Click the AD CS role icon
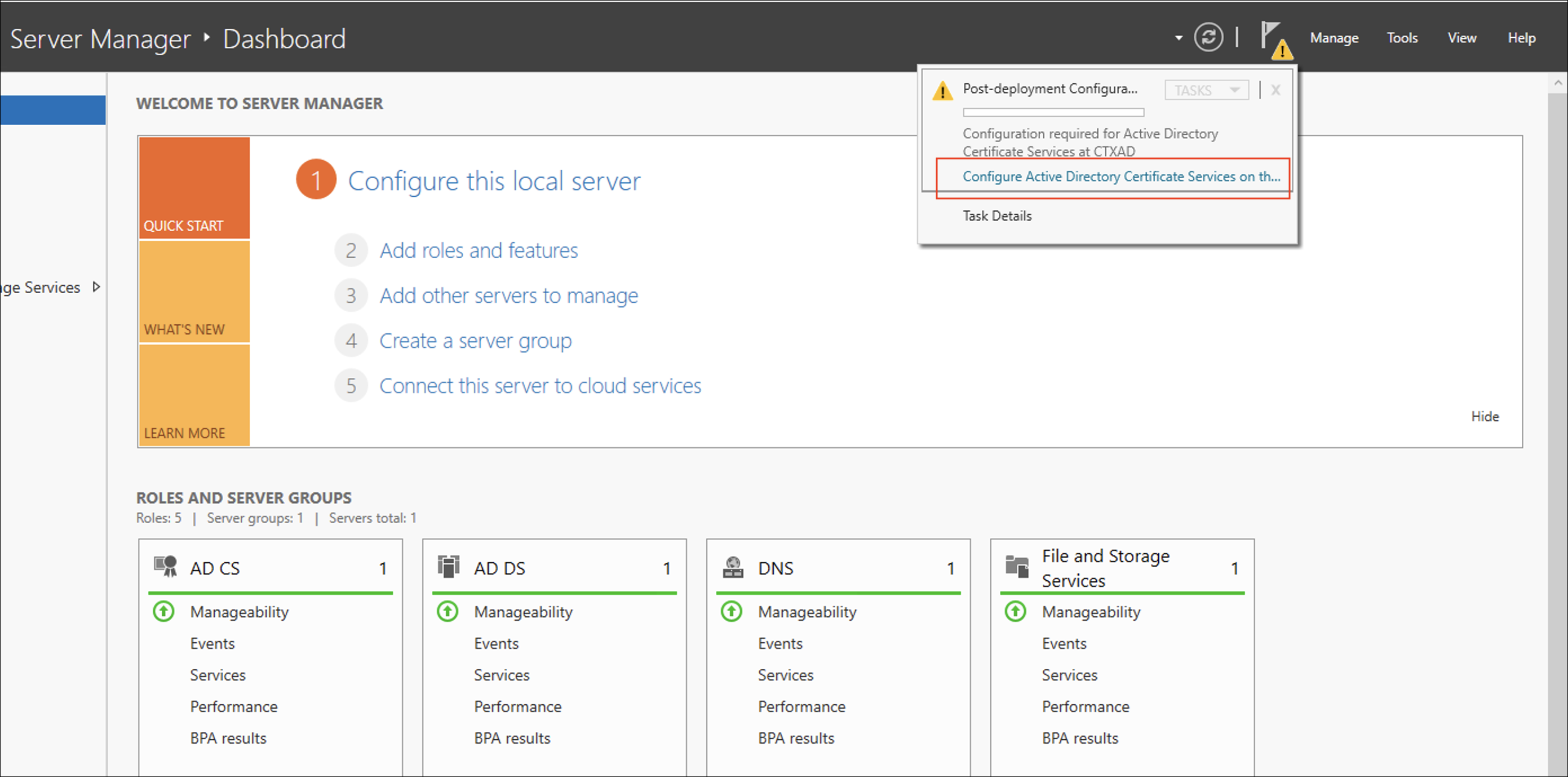 (165, 567)
